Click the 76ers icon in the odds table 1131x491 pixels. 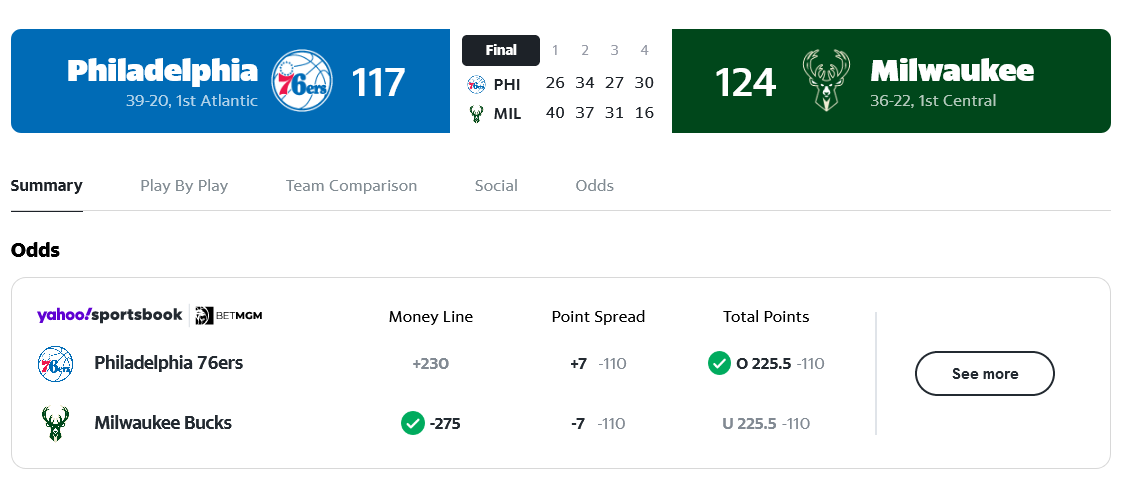(55, 363)
